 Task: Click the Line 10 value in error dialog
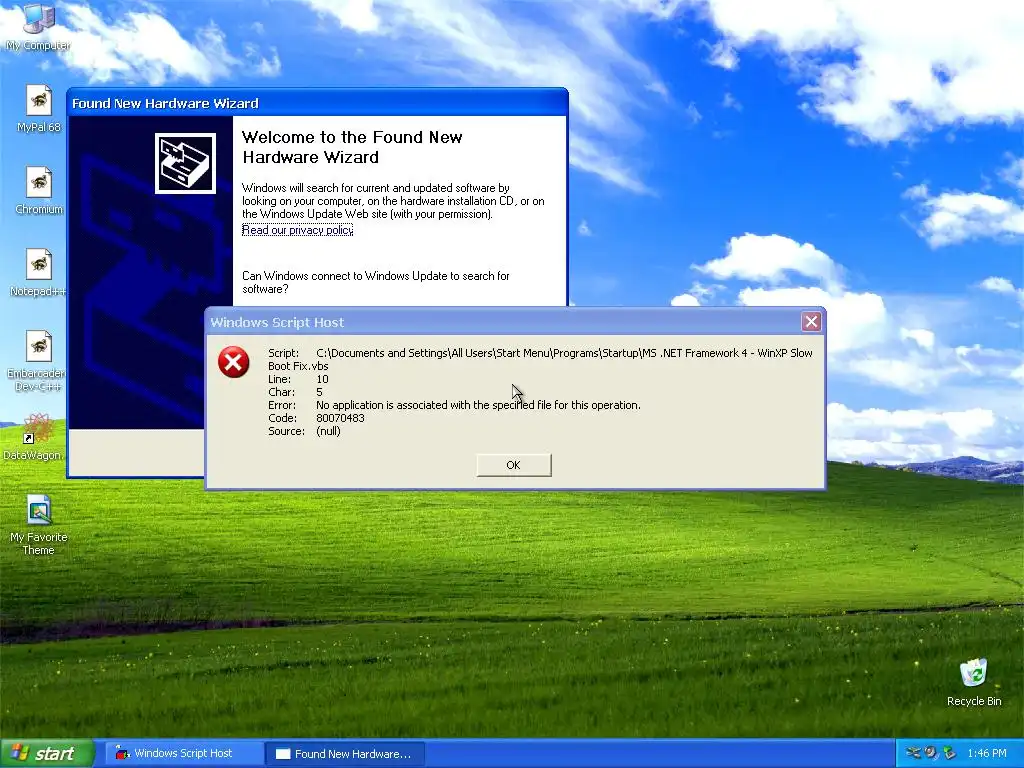click(x=322, y=379)
